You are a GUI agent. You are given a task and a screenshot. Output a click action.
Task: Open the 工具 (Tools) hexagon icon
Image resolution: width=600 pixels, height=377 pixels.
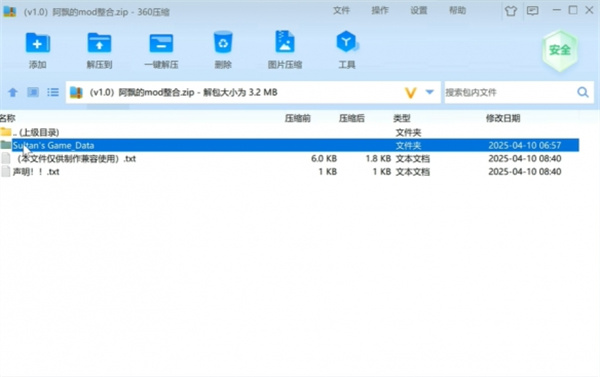click(346, 42)
